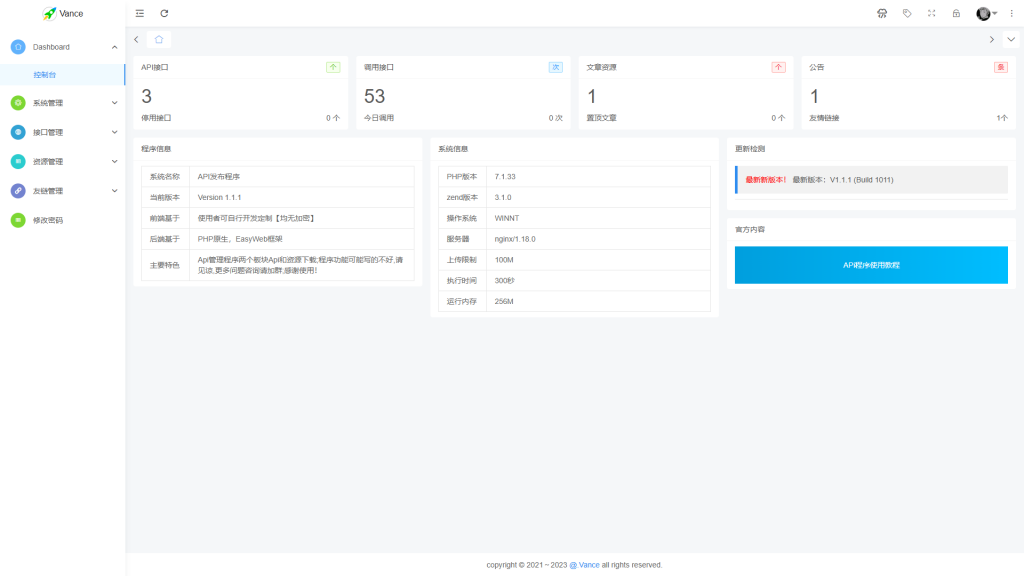
Task: Click the green badge on API接口 card
Action: click(x=333, y=67)
